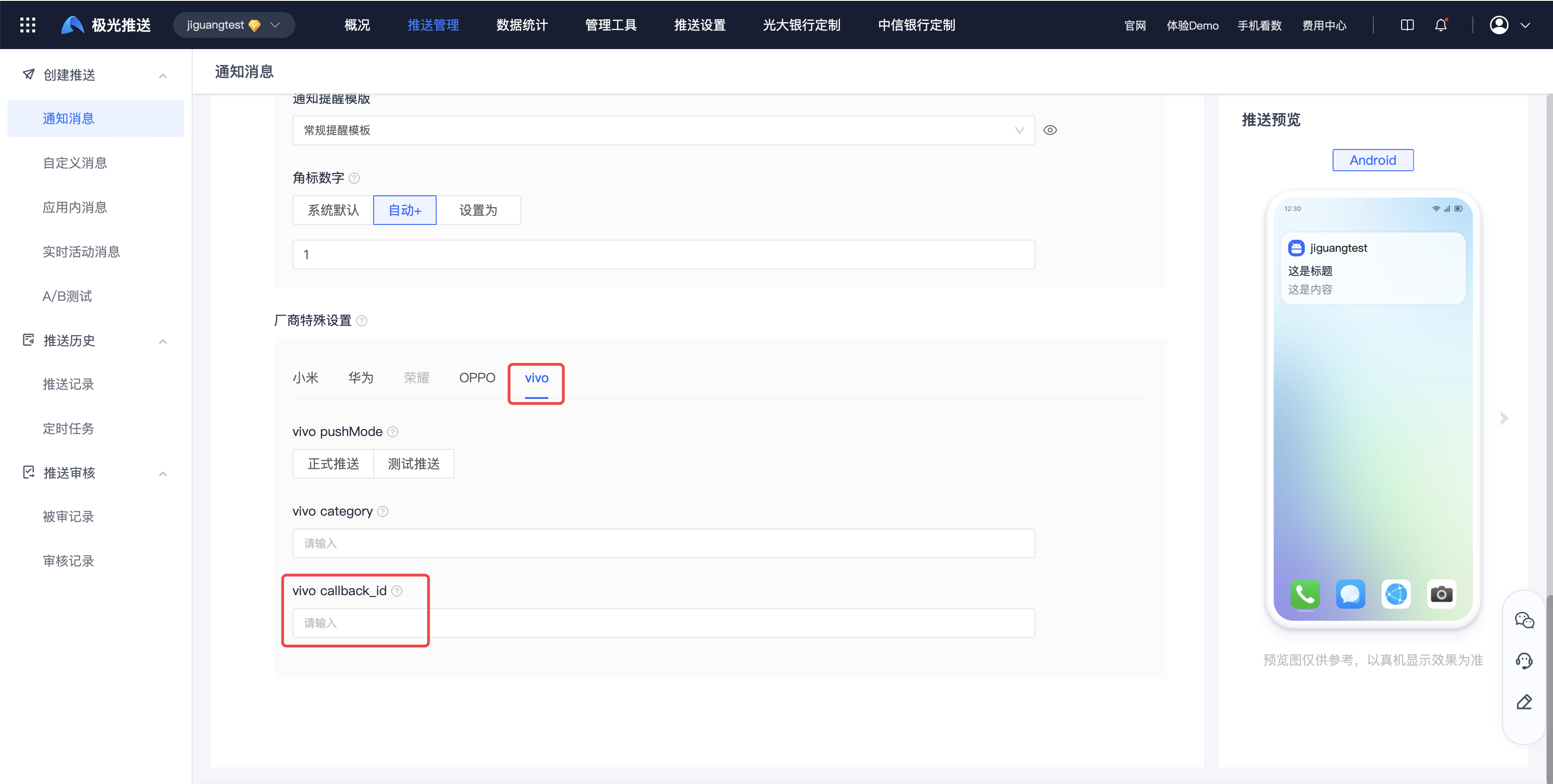The width and height of the screenshot is (1553, 784).
Task: Click the user account avatar icon
Action: (x=1499, y=25)
